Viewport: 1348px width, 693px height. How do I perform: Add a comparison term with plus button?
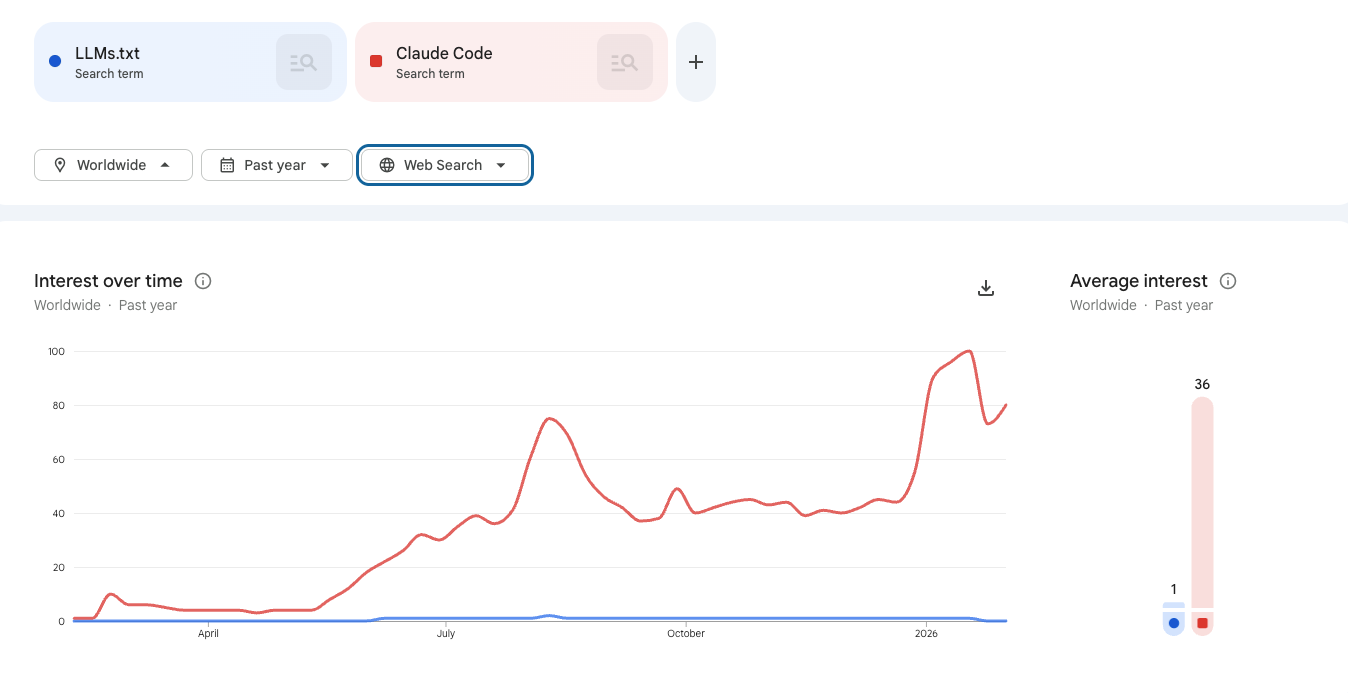pos(696,62)
